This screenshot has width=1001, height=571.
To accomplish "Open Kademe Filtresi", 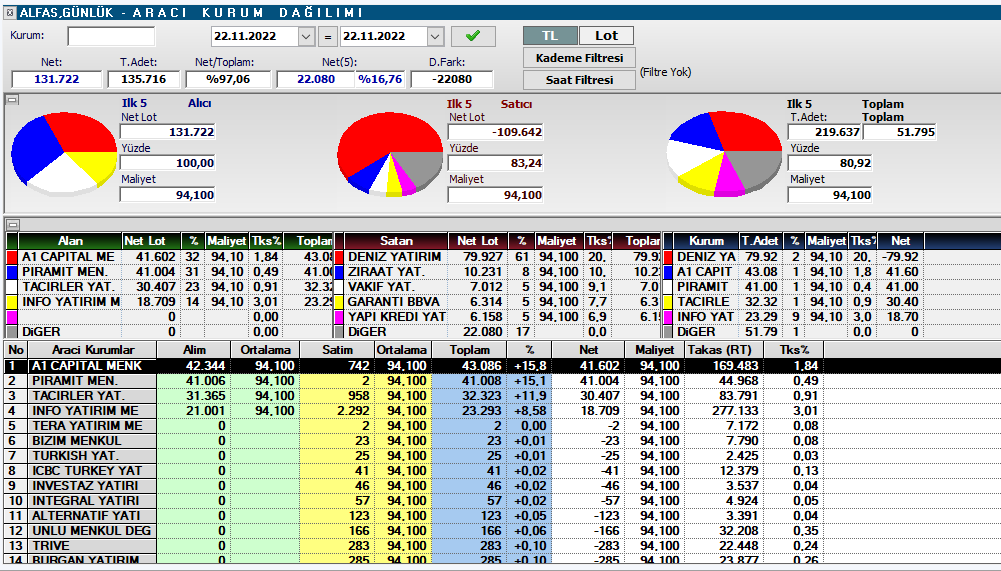I will pos(579,58).
